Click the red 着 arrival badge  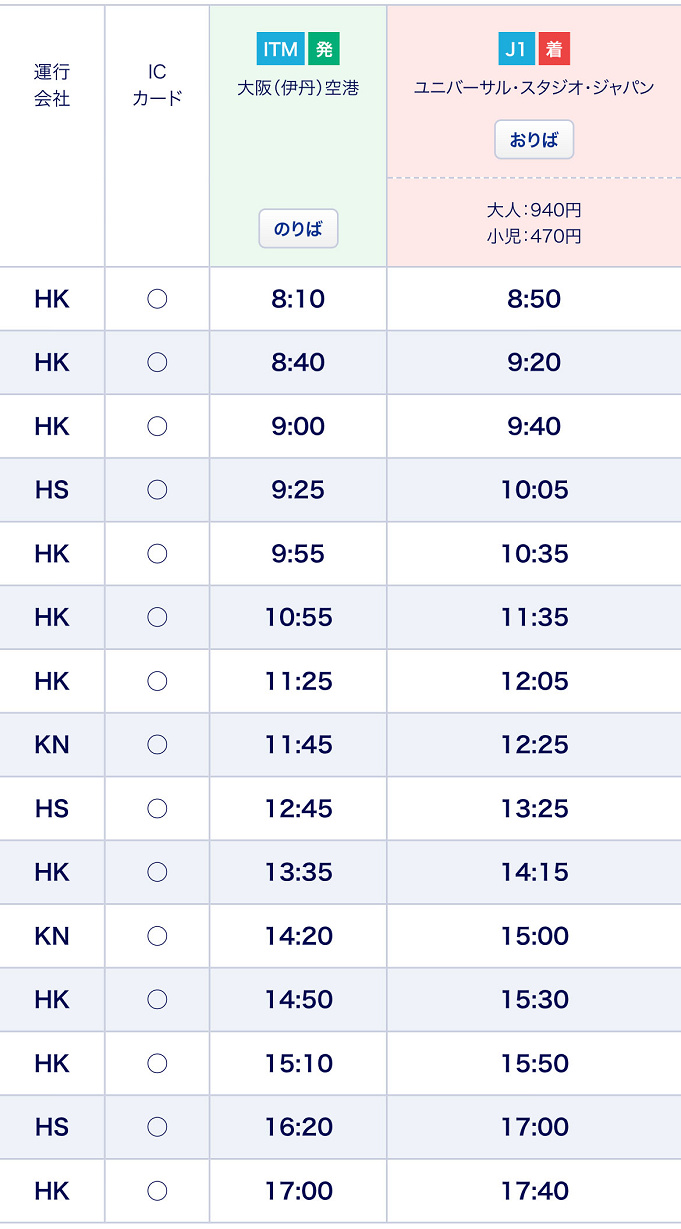554,48
